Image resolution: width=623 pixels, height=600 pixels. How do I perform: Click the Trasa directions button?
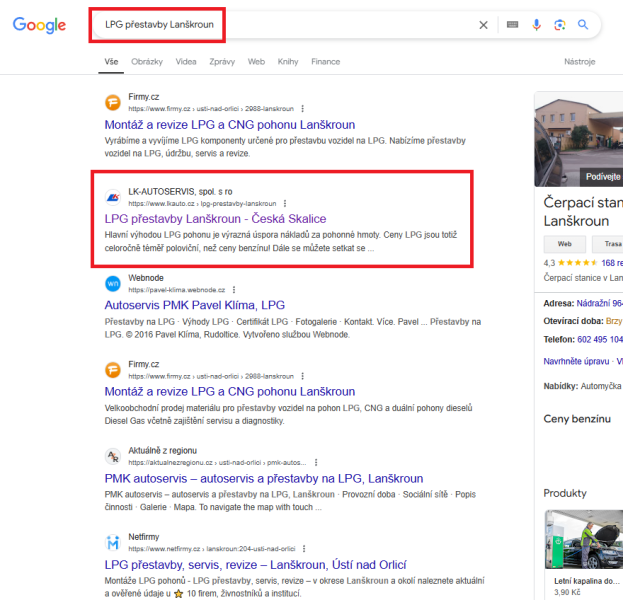tap(608, 244)
